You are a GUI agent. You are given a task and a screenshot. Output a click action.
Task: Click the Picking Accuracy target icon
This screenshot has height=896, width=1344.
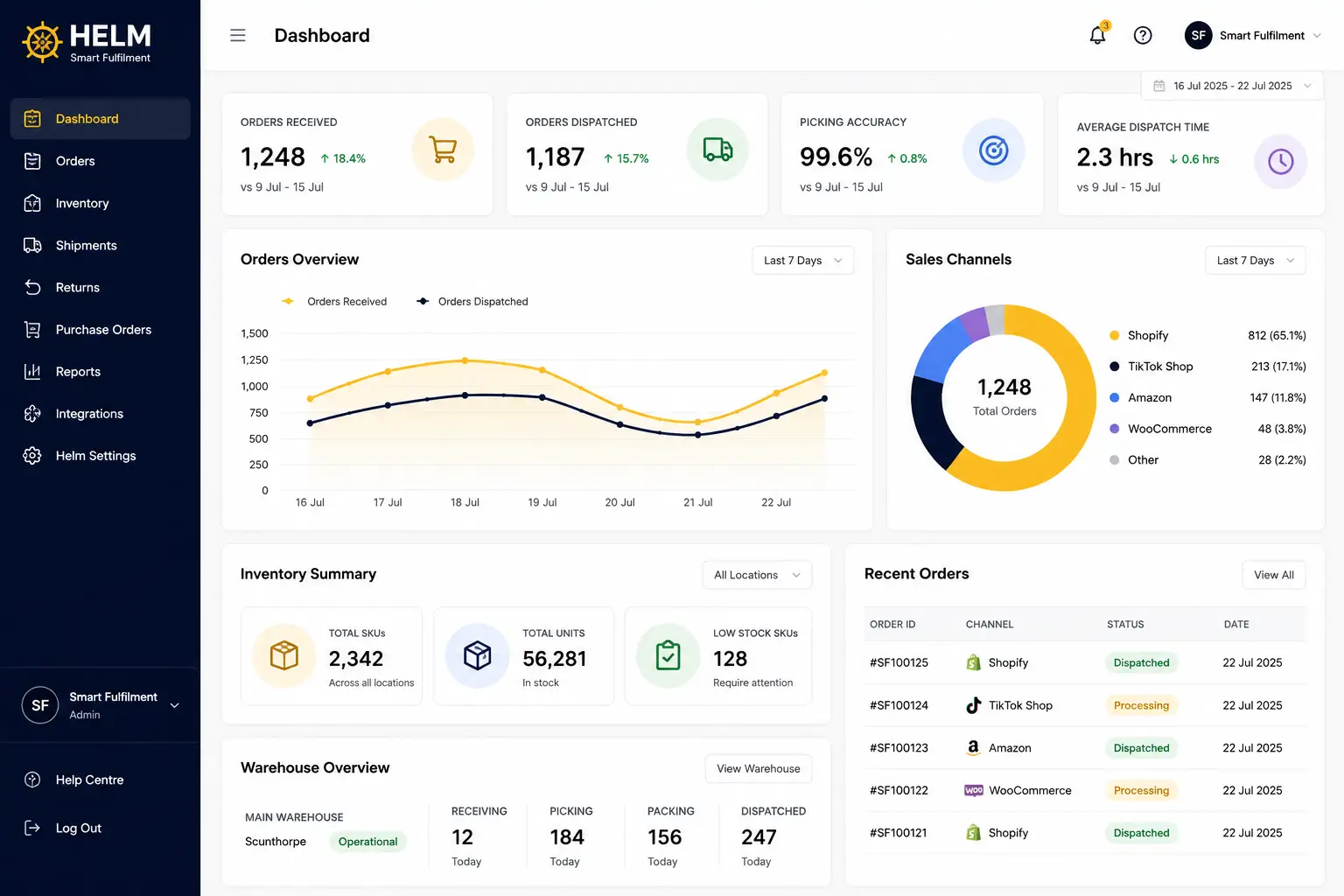994,150
